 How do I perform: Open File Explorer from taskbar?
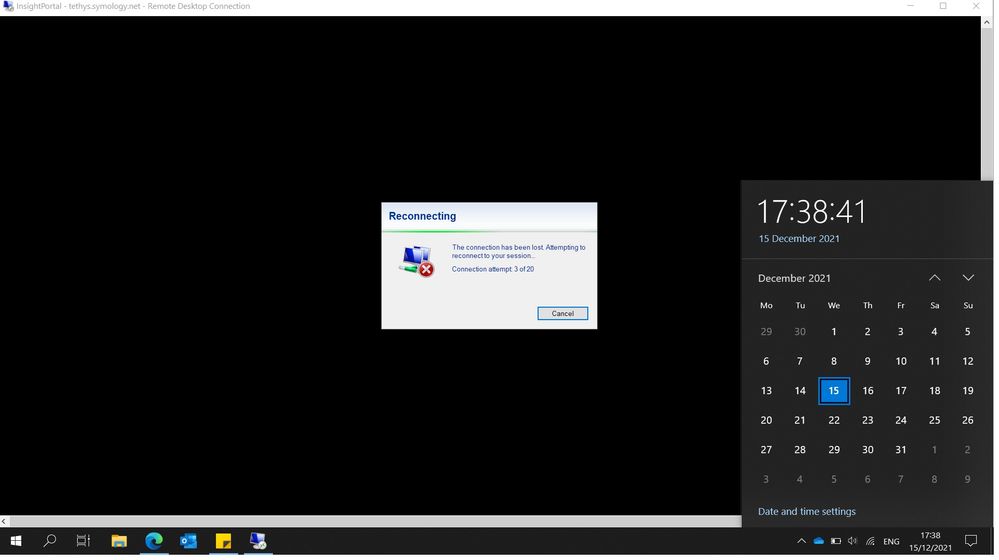pos(119,541)
